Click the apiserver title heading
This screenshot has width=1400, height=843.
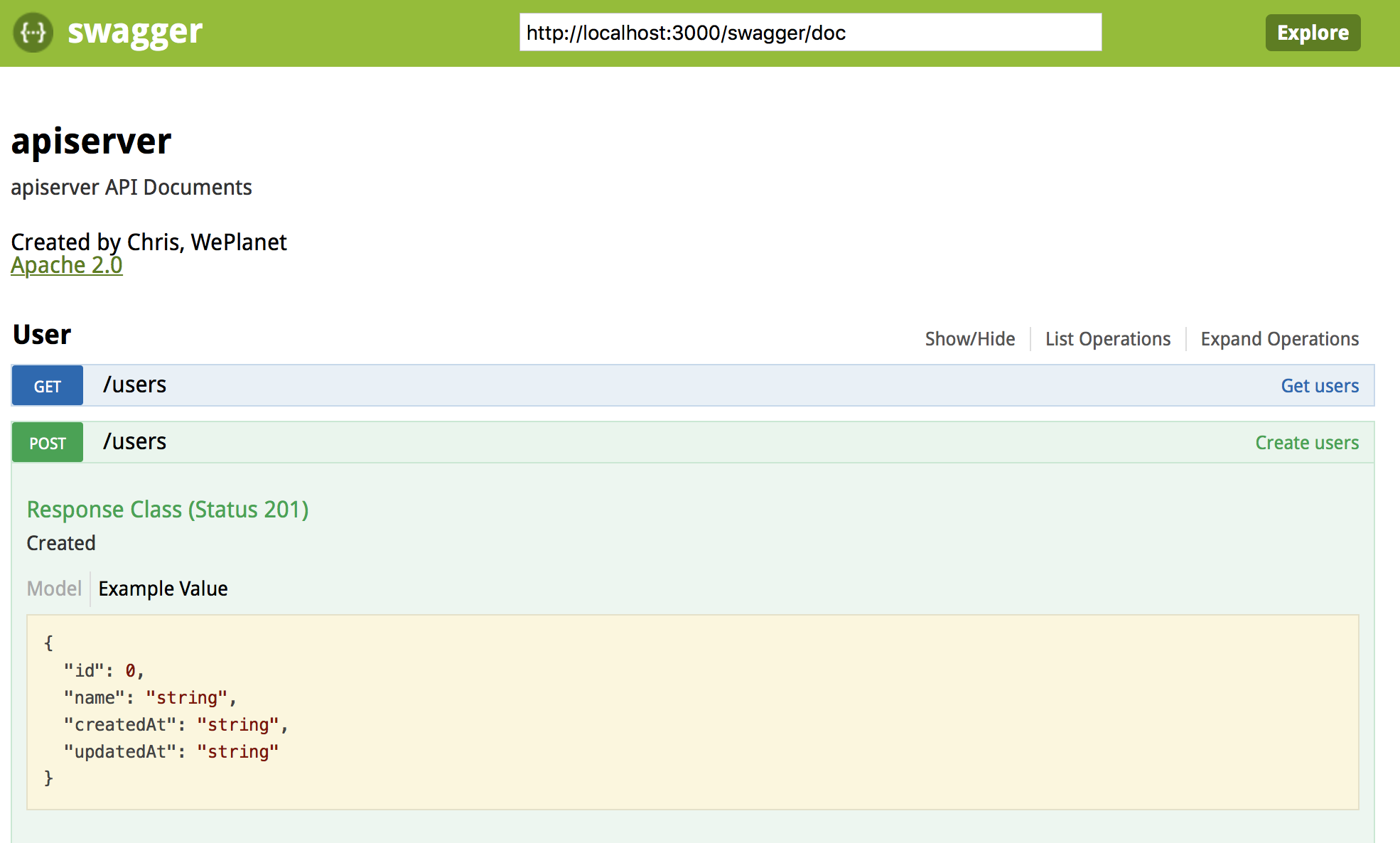pyautogui.click(x=91, y=141)
